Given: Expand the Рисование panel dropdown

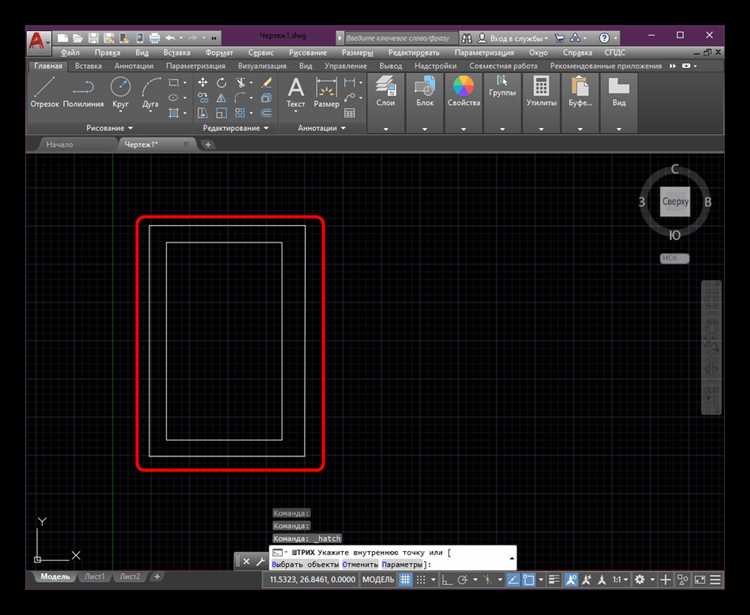Looking at the screenshot, I should click(x=110, y=128).
